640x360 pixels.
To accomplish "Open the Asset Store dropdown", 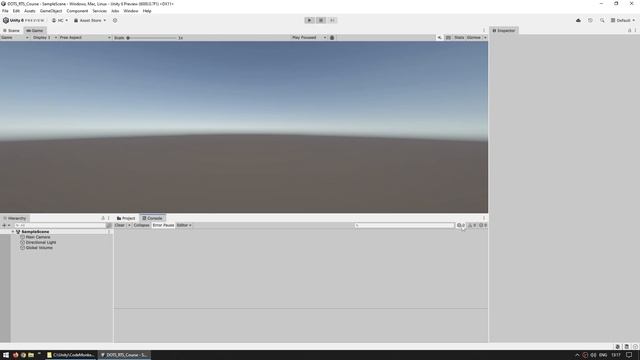I will tap(90, 20).
